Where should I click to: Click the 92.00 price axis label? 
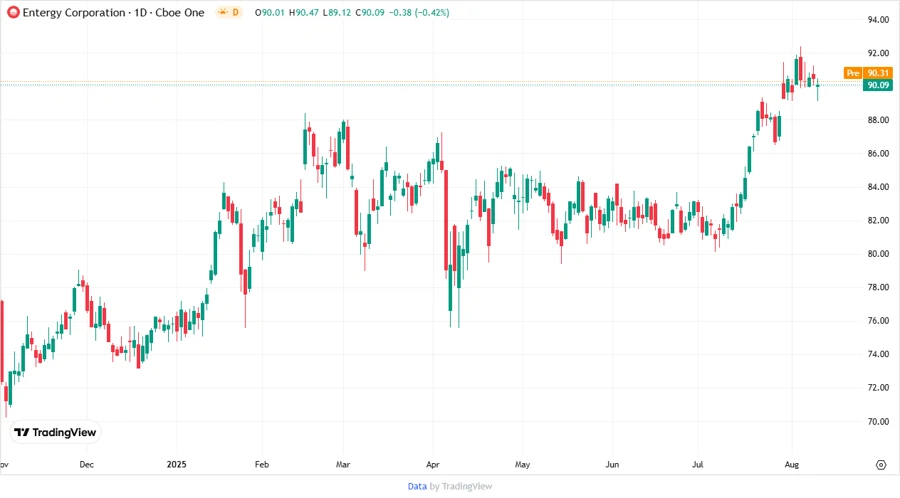878,53
